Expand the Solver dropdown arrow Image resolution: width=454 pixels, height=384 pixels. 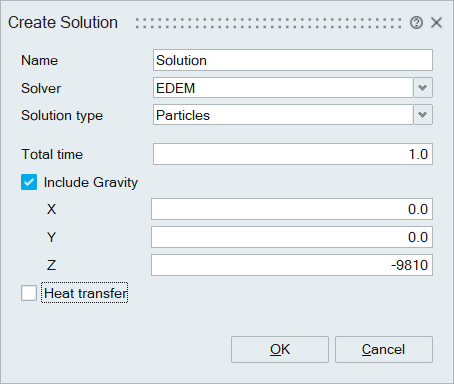click(x=423, y=88)
